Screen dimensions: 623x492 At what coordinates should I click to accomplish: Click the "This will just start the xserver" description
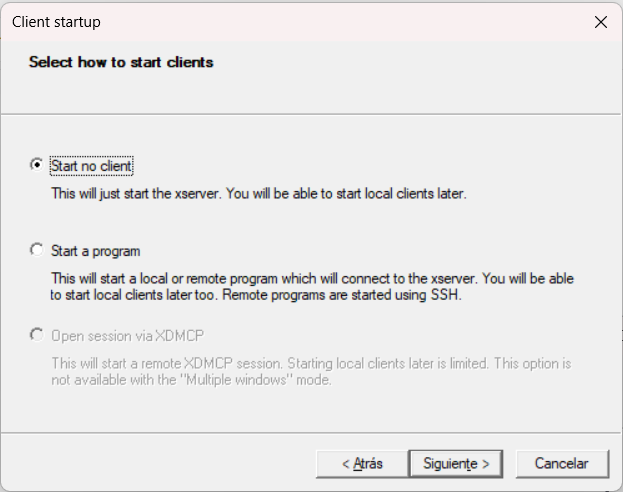coord(258,193)
